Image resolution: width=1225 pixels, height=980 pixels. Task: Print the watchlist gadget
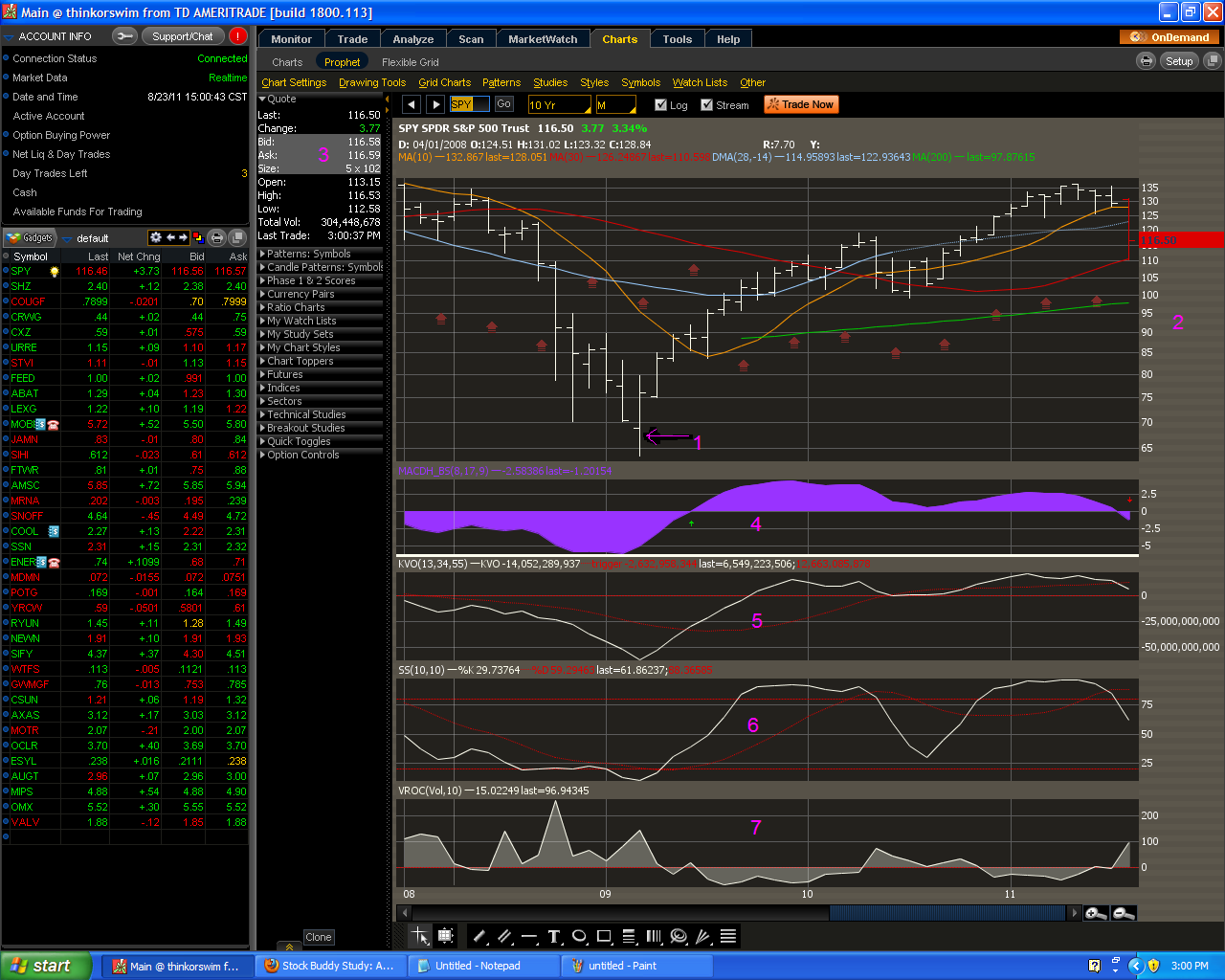point(217,237)
